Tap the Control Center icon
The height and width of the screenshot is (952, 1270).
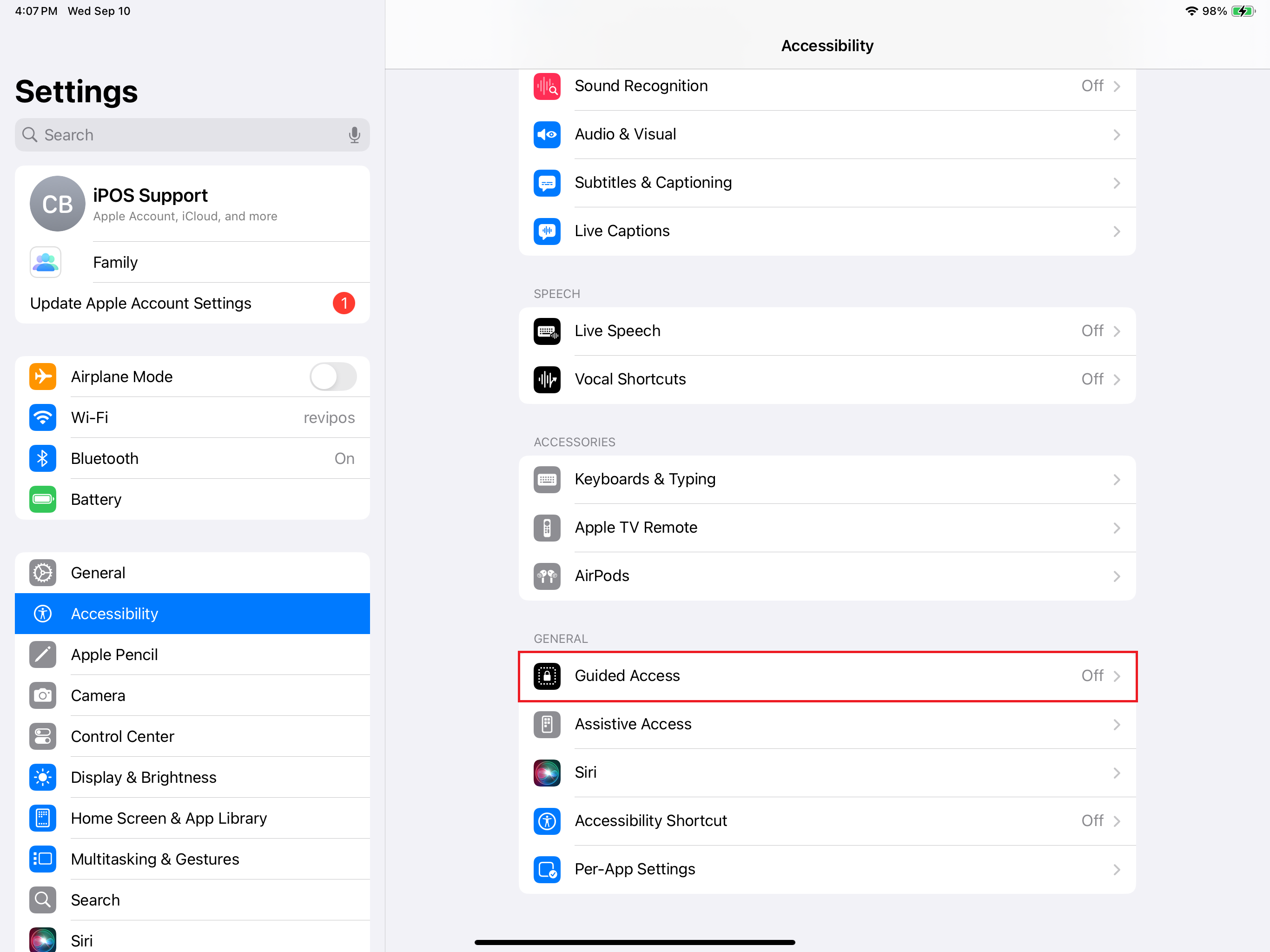click(42, 736)
